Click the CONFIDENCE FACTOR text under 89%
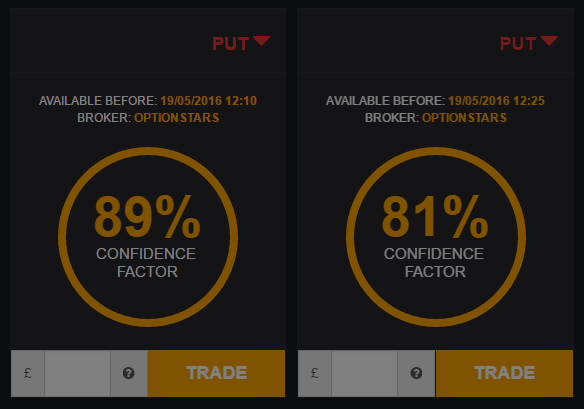 coord(146,263)
